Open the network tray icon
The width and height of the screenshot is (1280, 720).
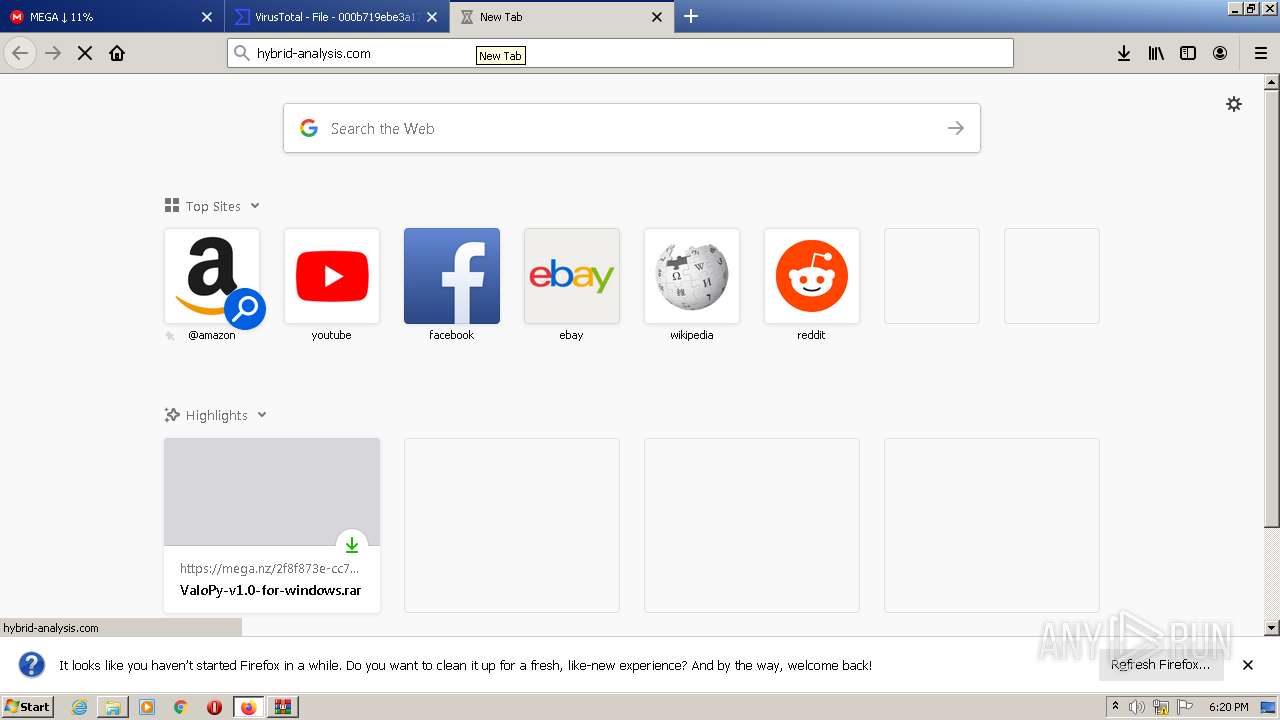pyautogui.click(x=1161, y=707)
